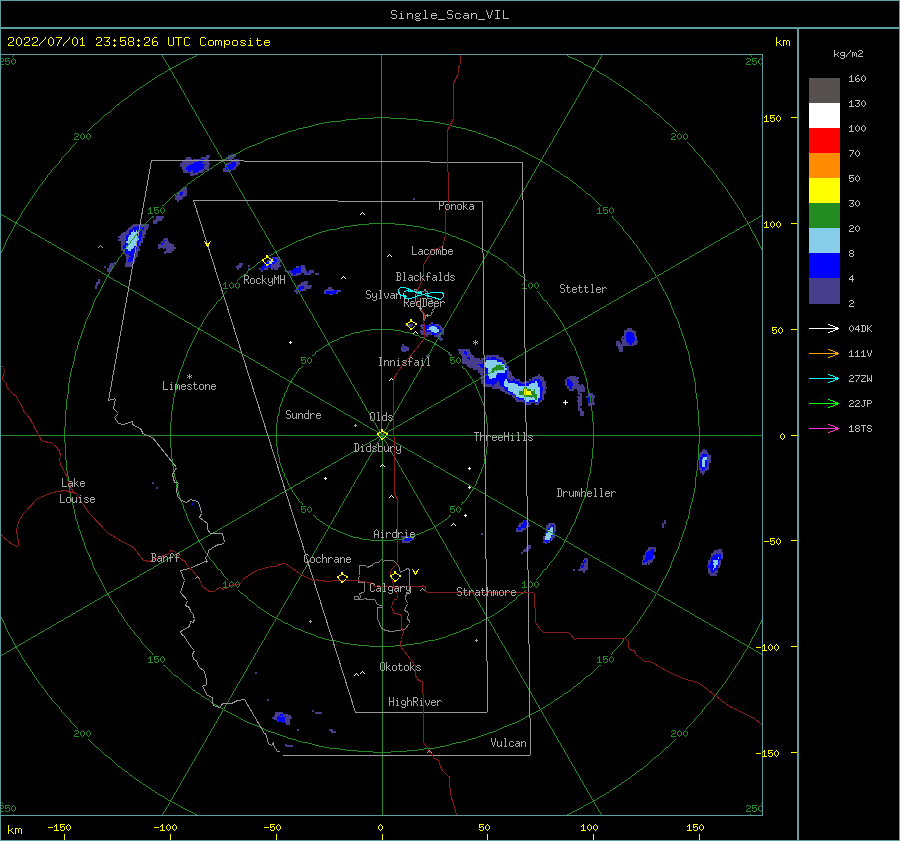Click the Olds town label

coord(381,417)
